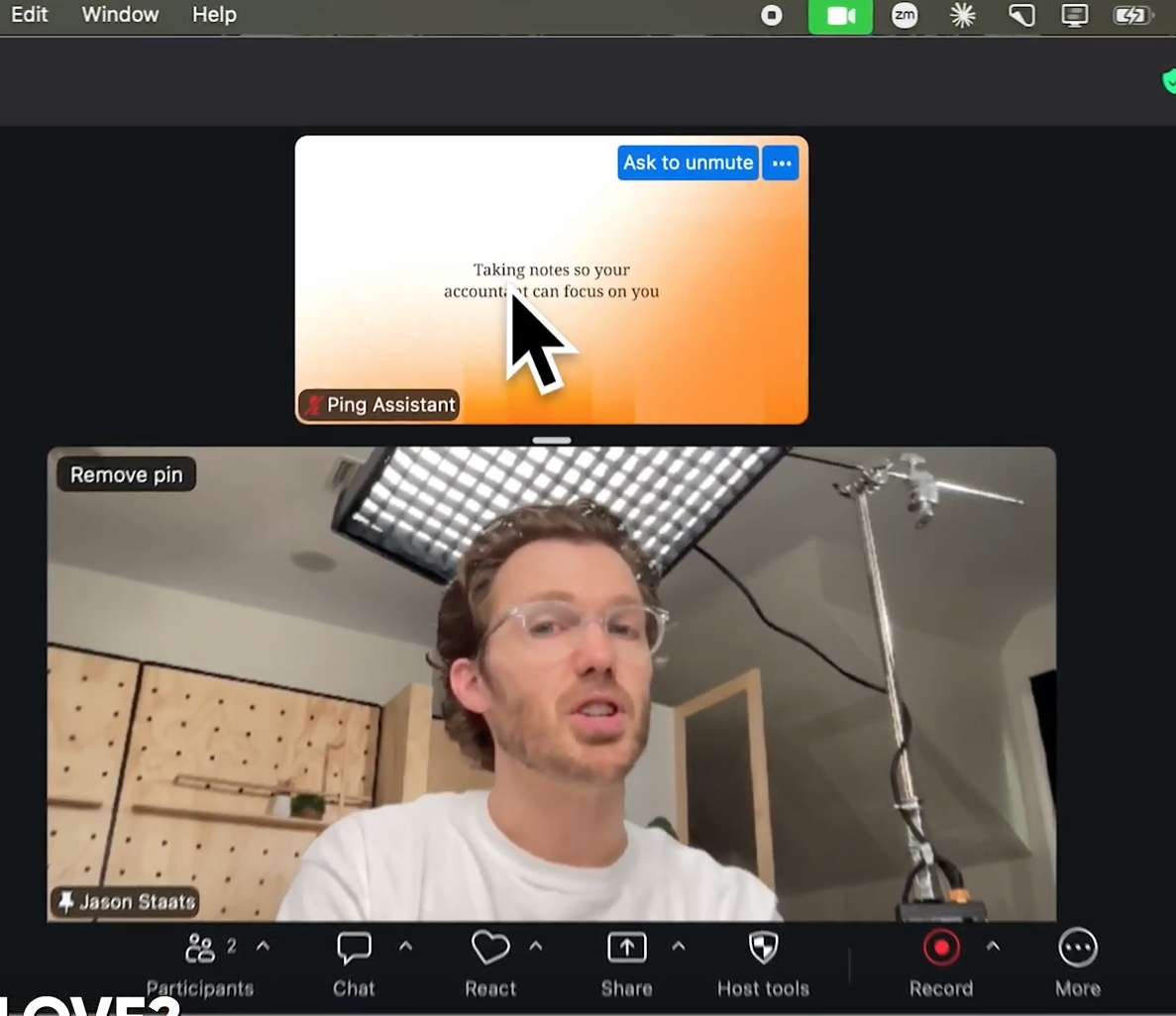Click the screen recording stop icon in menu bar
Screen dimensions: 1176x1016
771,16
